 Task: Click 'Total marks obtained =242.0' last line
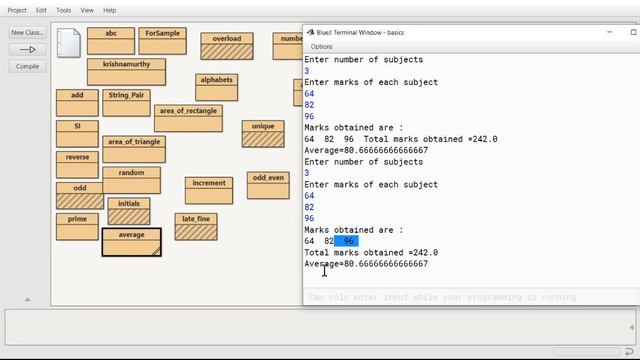tap(371, 253)
